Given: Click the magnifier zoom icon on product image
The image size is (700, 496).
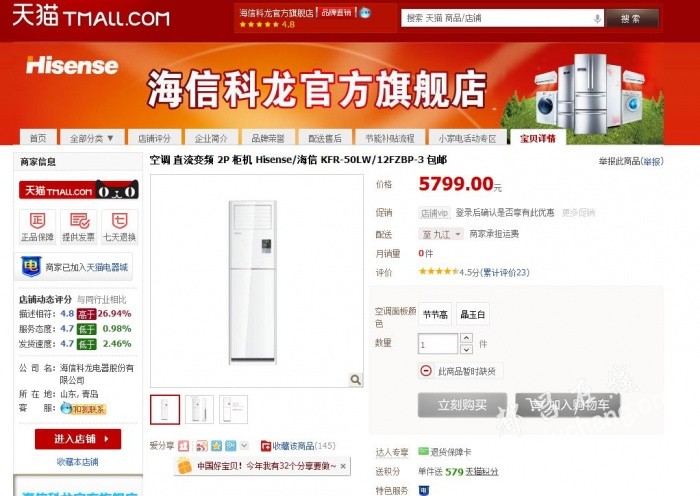Looking at the screenshot, I should click(355, 379).
